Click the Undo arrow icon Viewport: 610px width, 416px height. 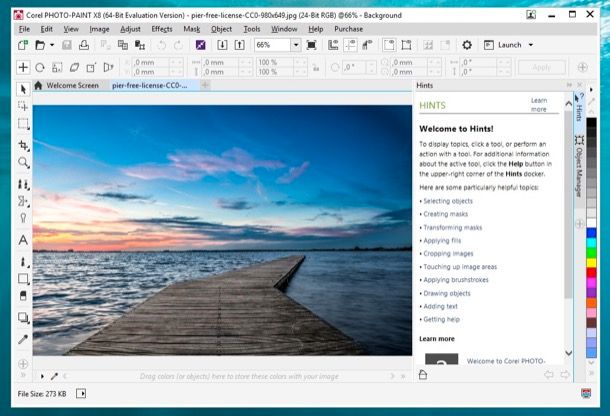pyautogui.click(x=161, y=45)
